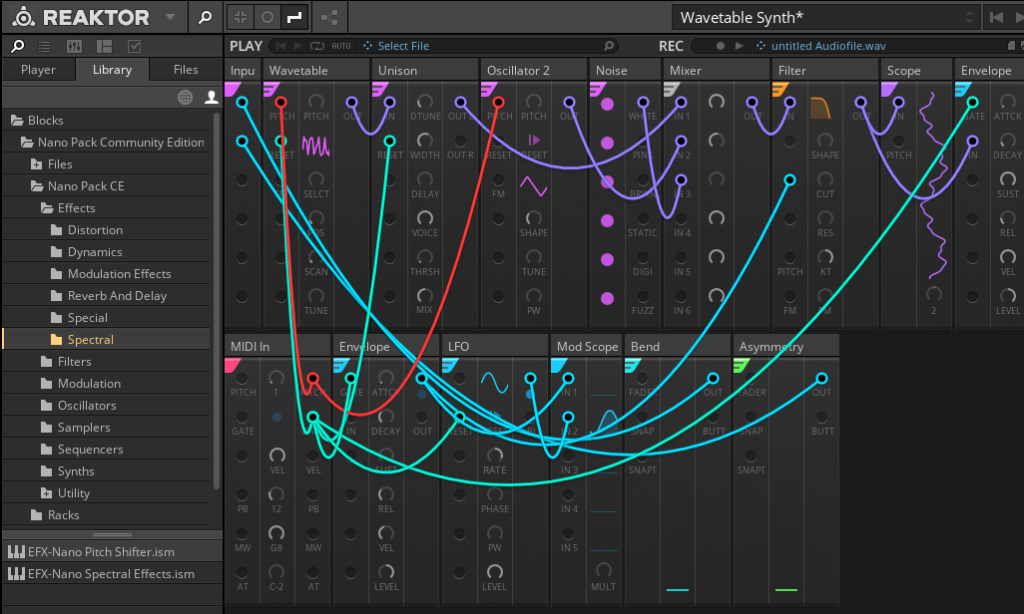
Task: Click the globe factory library icon
Action: (185, 97)
